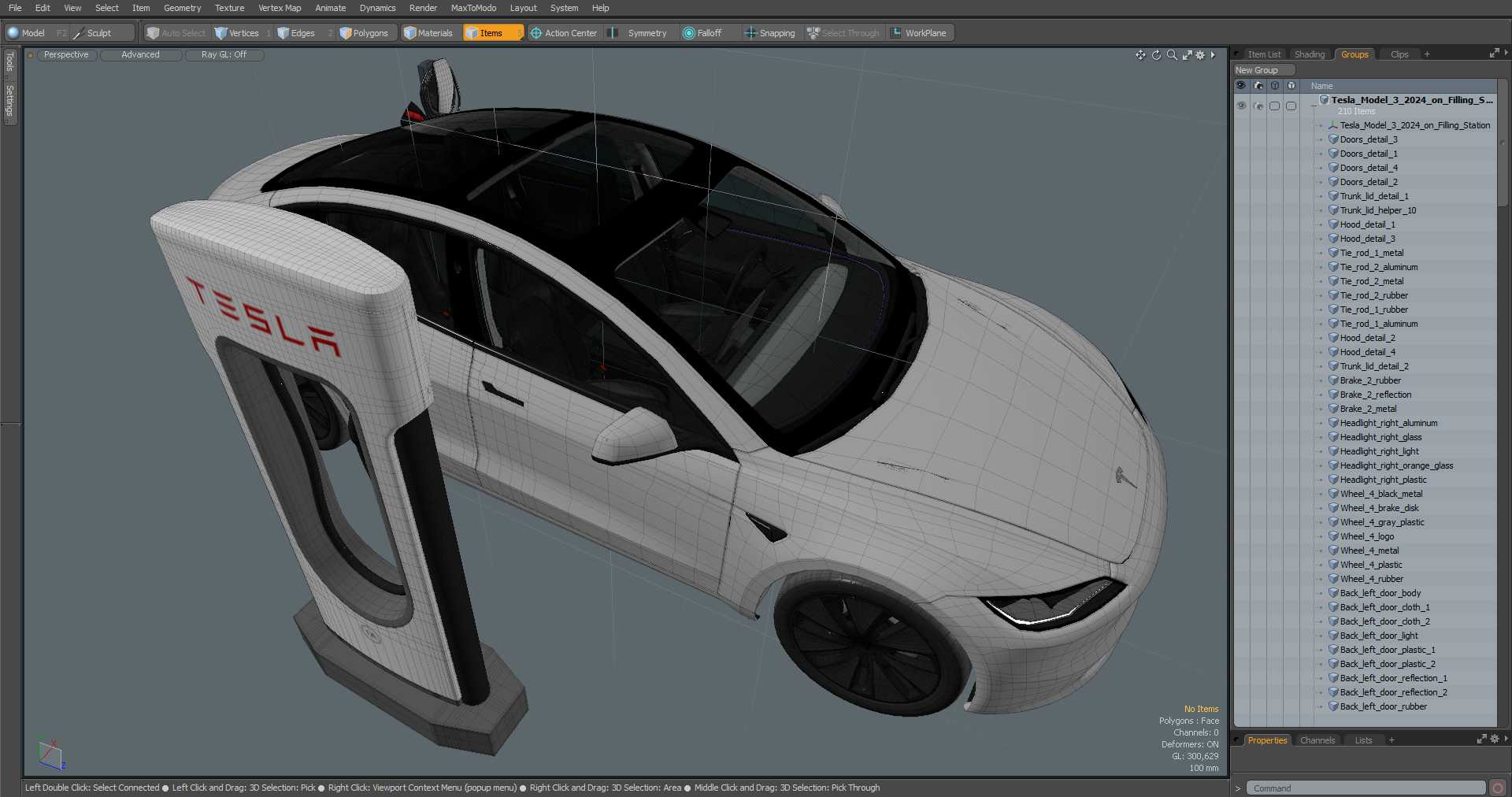This screenshot has height=797, width=1512.
Task: Click the lock column header icon
Action: 1275,86
